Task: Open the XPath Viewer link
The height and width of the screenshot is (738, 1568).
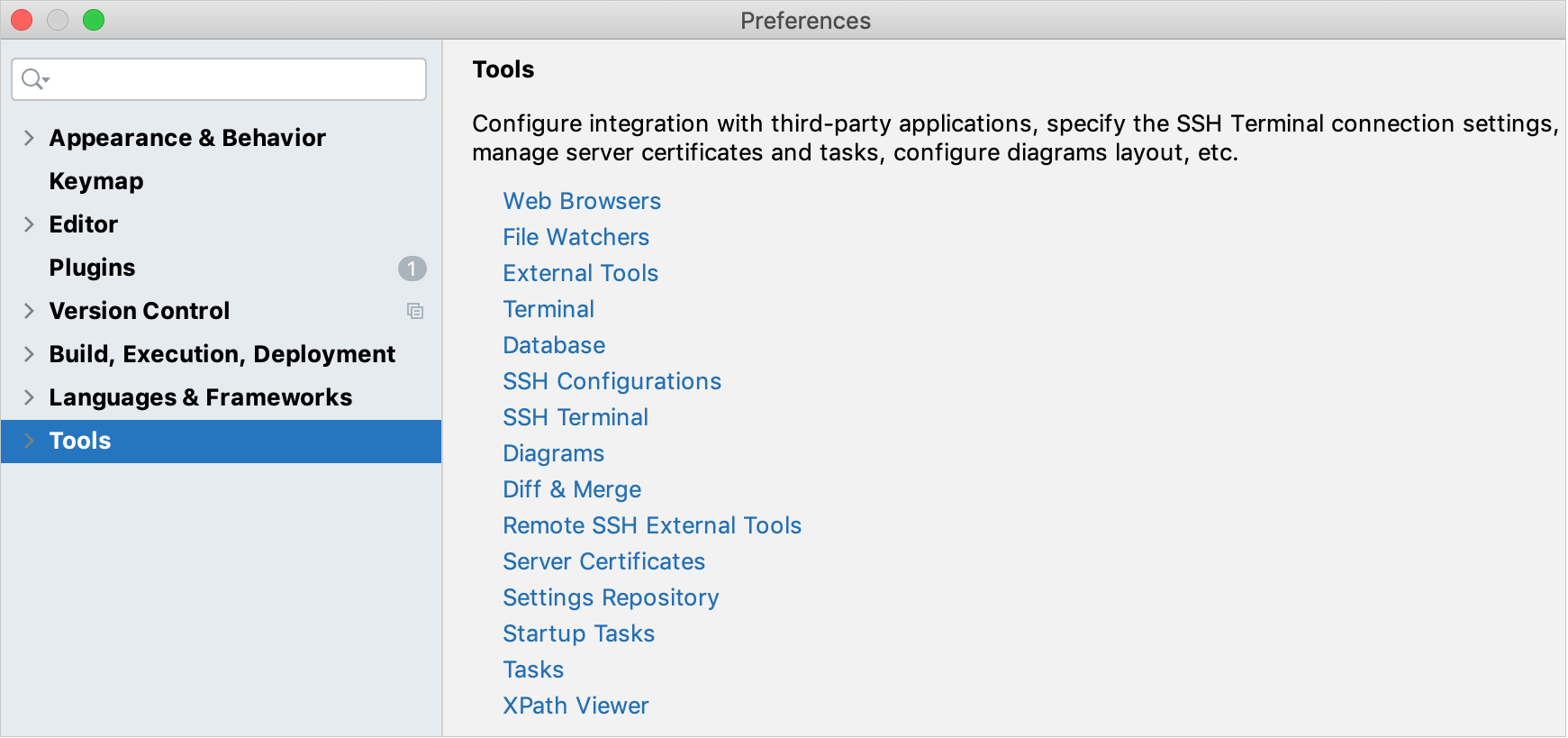Action: click(576, 706)
